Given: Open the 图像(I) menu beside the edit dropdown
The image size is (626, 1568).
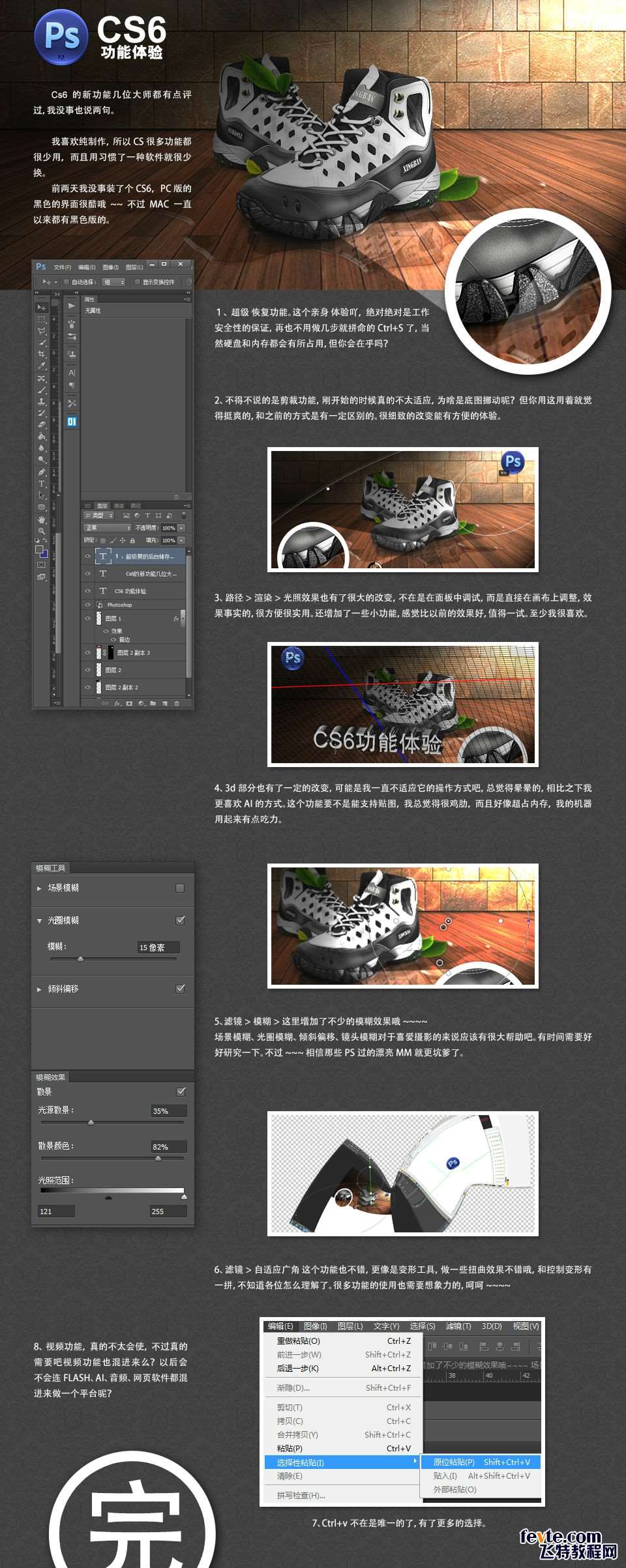Looking at the screenshot, I should 316,1326.
